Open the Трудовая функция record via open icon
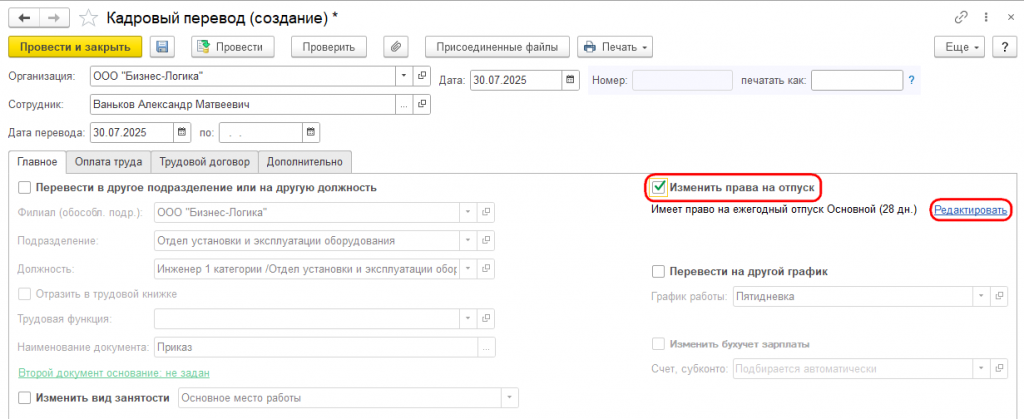This screenshot has height=419, width=1024. point(486,318)
